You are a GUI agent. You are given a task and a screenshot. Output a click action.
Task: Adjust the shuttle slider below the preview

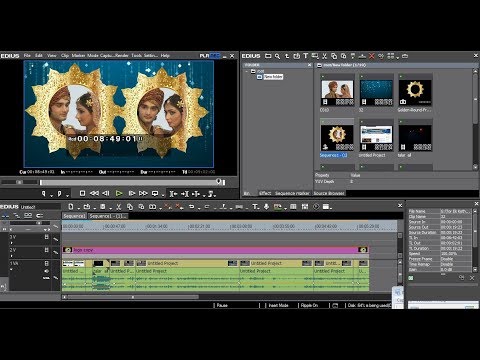click(x=19, y=182)
